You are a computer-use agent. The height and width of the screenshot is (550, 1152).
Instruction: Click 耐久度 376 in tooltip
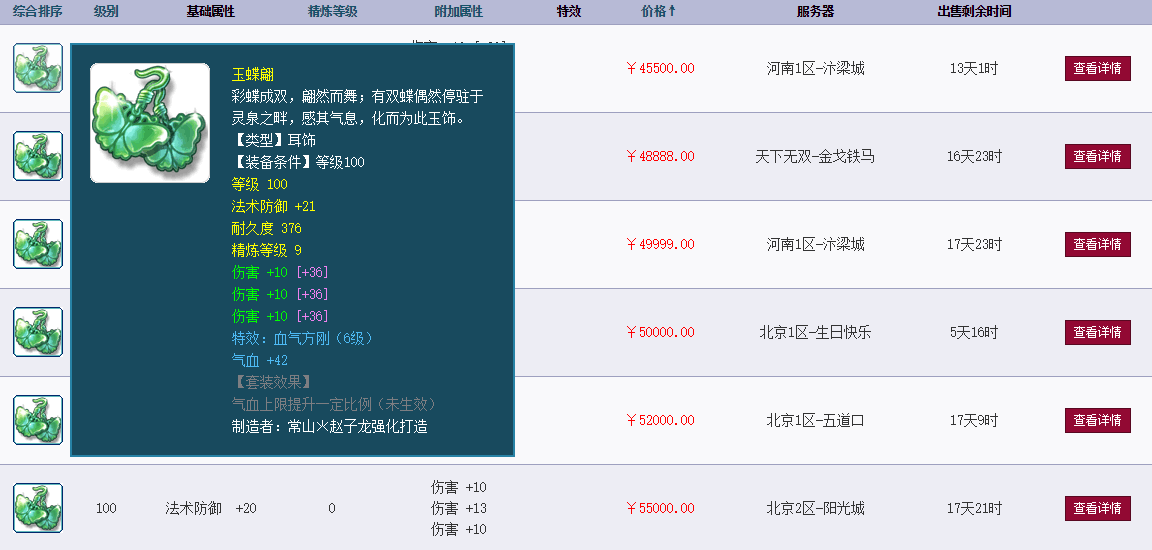point(267,228)
